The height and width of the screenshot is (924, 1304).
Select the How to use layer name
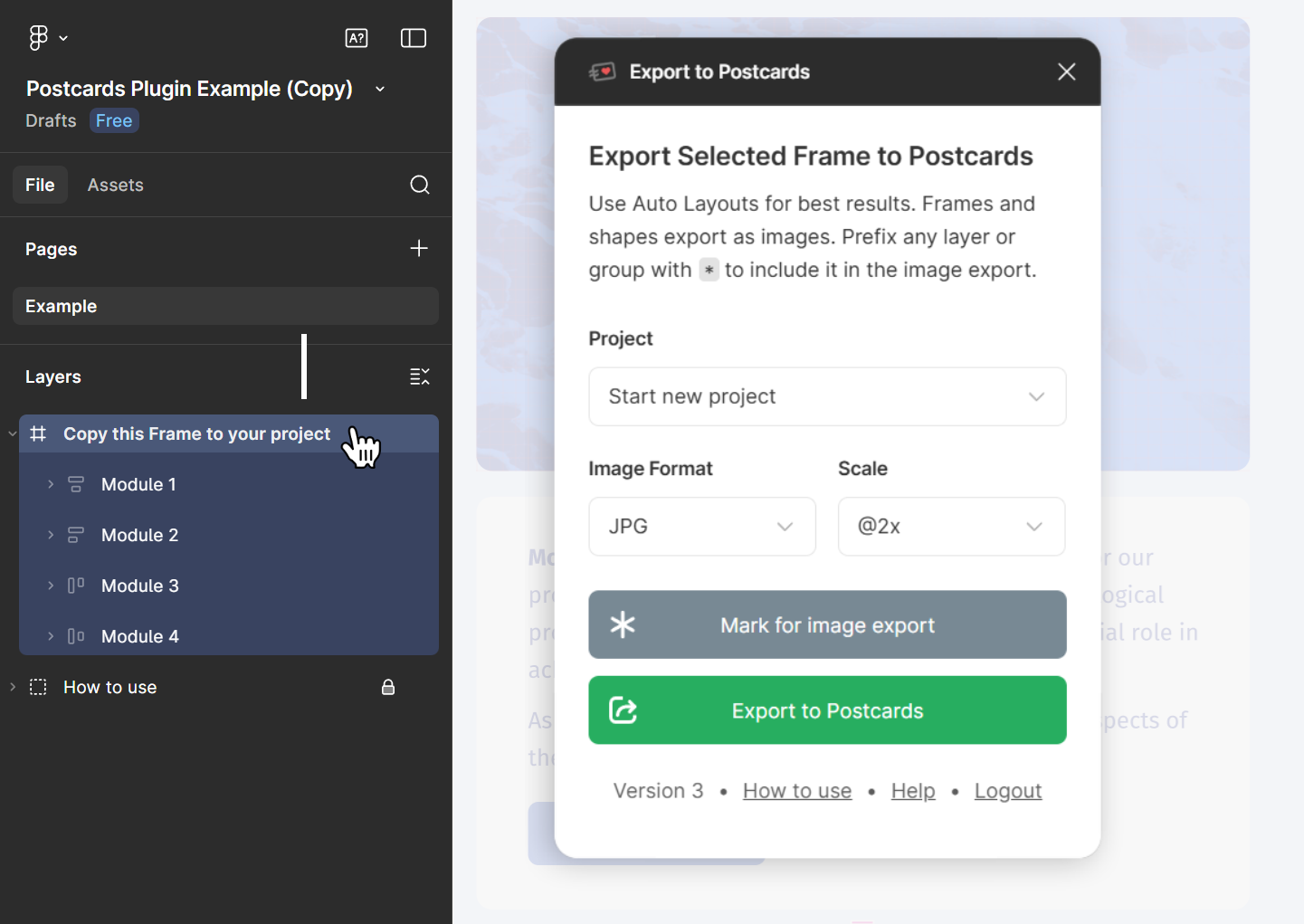pyautogui.click(x=110, y=687)
